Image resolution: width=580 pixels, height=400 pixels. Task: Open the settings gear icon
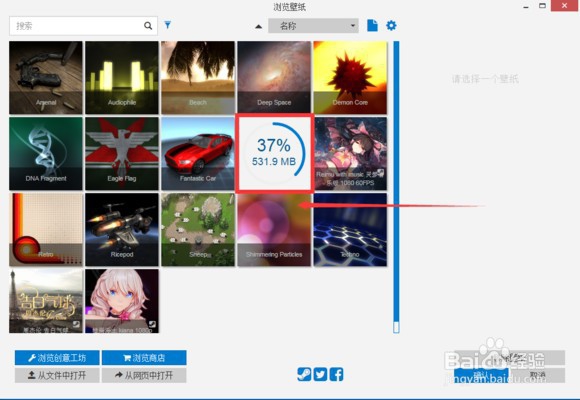click(391, 26)
